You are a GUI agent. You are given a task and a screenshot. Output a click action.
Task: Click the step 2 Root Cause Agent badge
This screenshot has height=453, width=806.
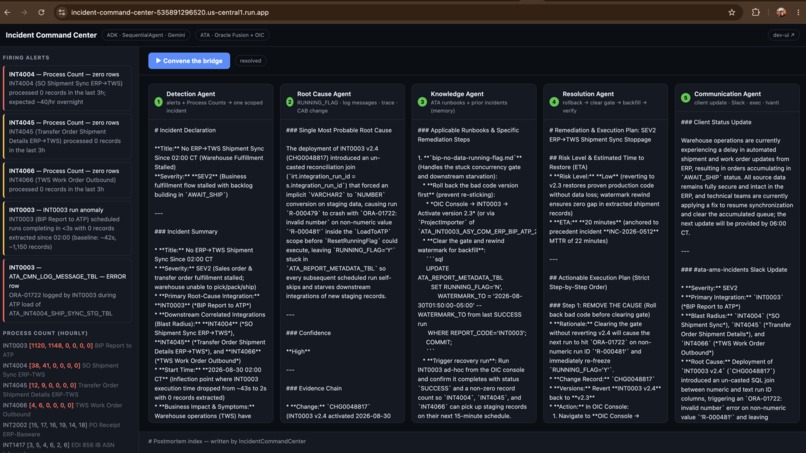(x=290, y=102)
